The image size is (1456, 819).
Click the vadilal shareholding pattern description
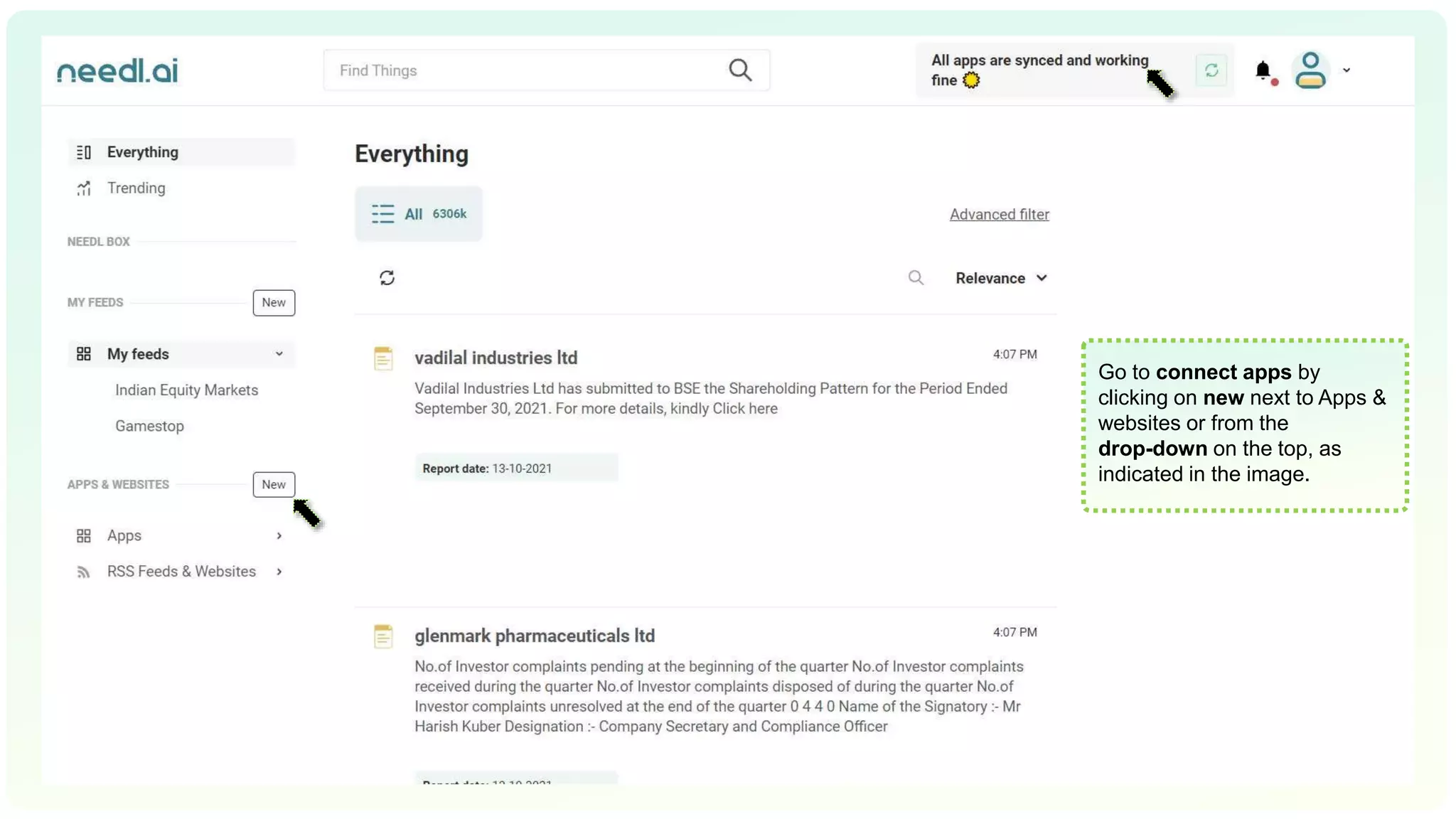coord(711,399)
